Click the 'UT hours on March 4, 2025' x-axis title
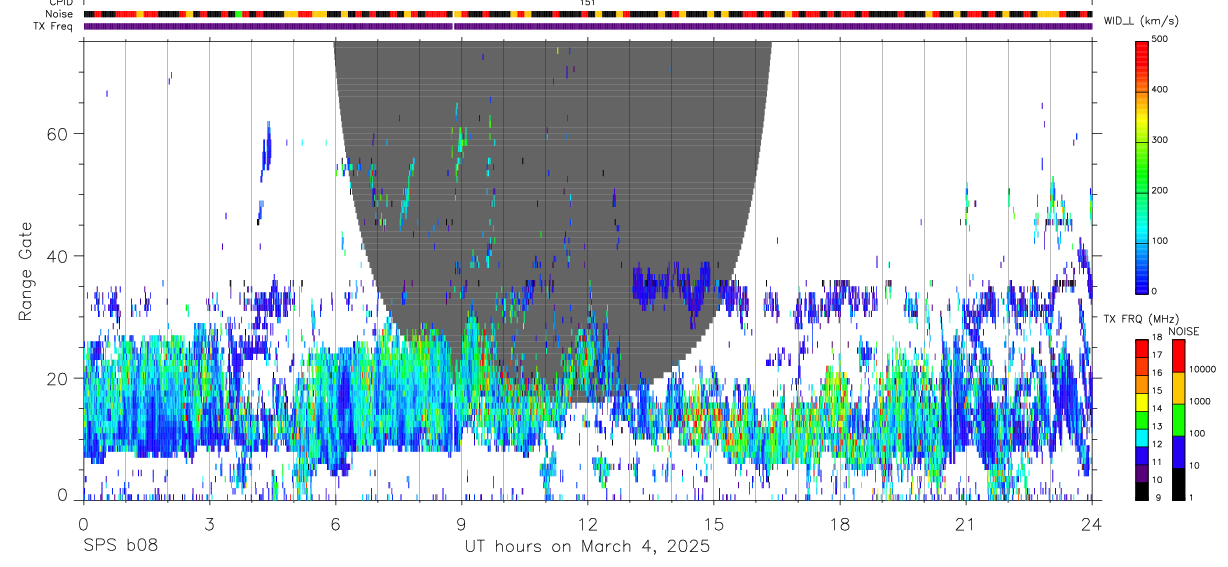This screenshot has height=567, width=1228. 587,547
